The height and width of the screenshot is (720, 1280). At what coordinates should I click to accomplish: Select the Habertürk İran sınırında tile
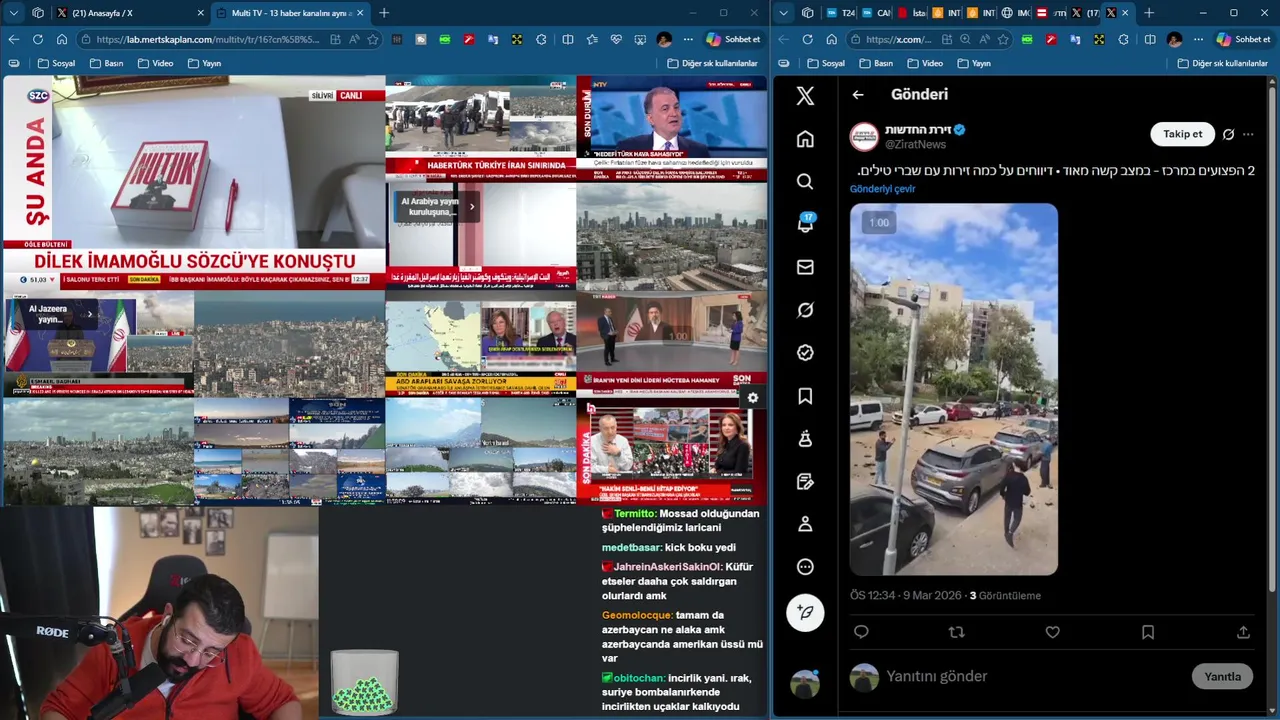[481, 129]
